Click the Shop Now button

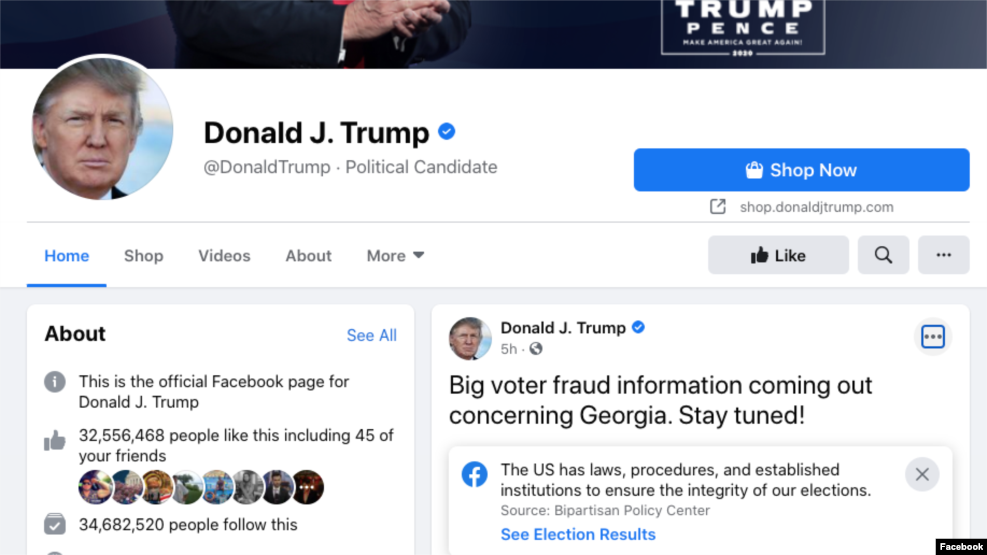801,170
